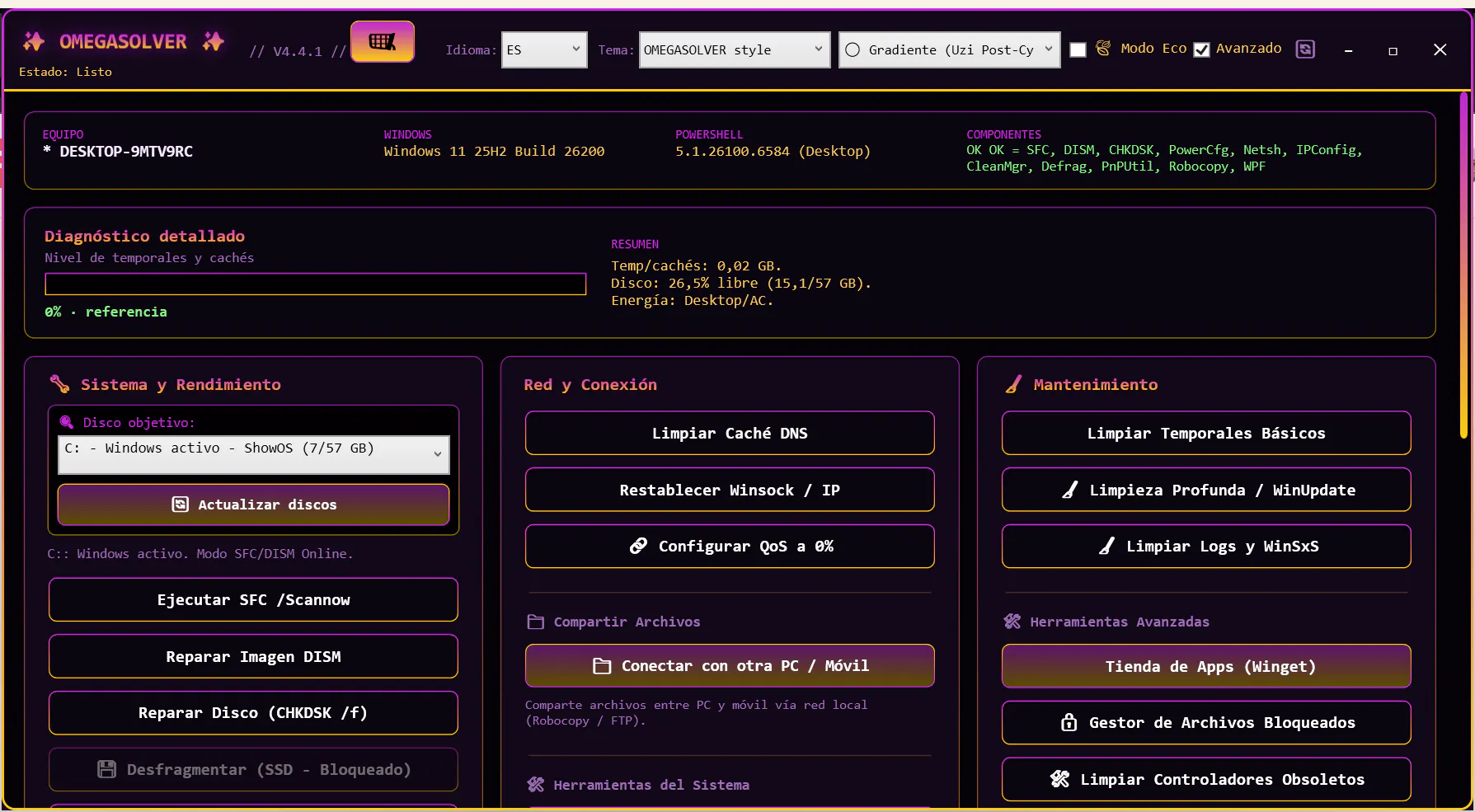The image size is (1475, 812).
Task: Click the broom icon in Limpieza Profunda button
Action: (x=1070, y=490)
